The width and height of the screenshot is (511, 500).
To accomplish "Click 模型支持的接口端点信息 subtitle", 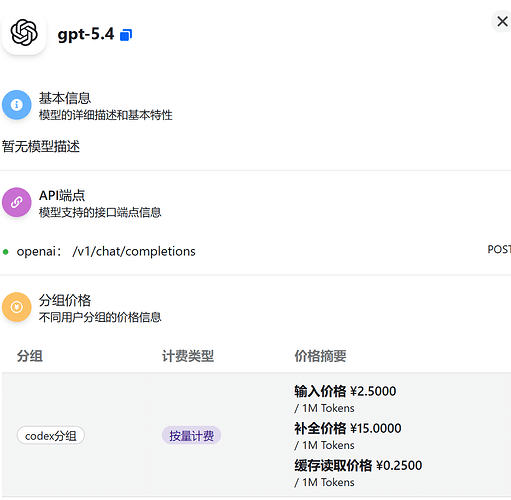I will click(x=100, y=212).
